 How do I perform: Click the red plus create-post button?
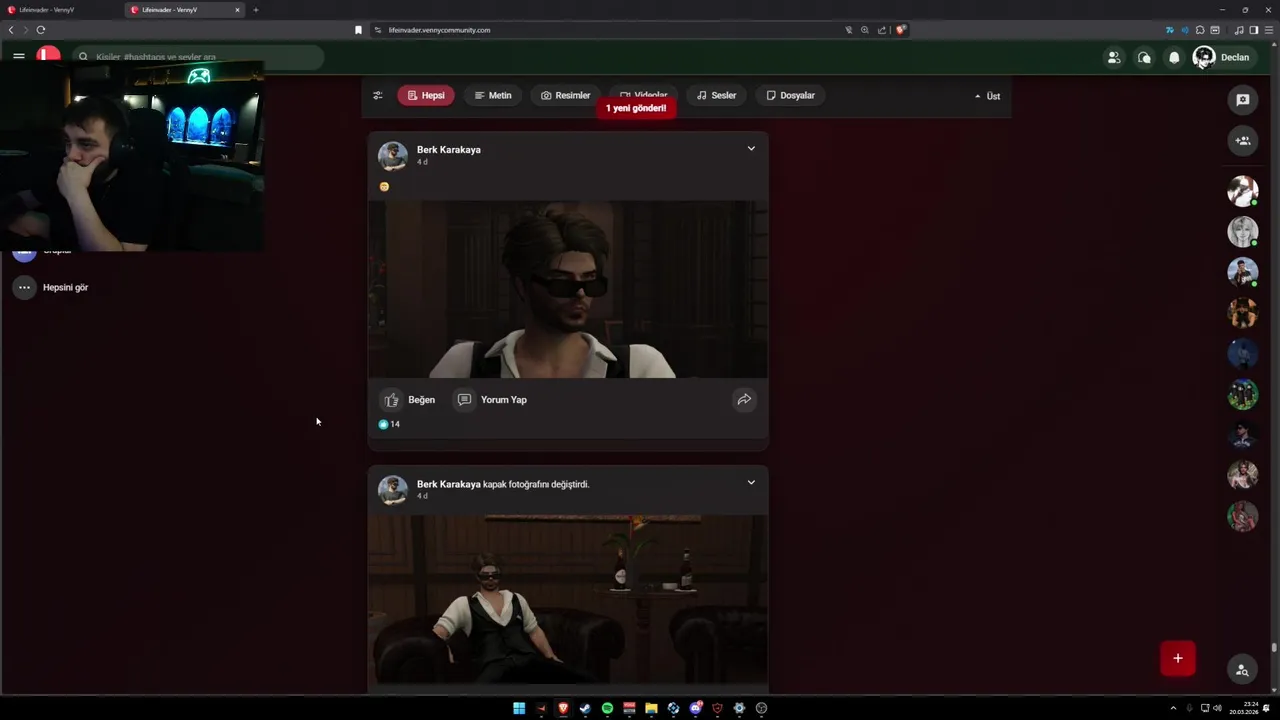(1178, 658)
